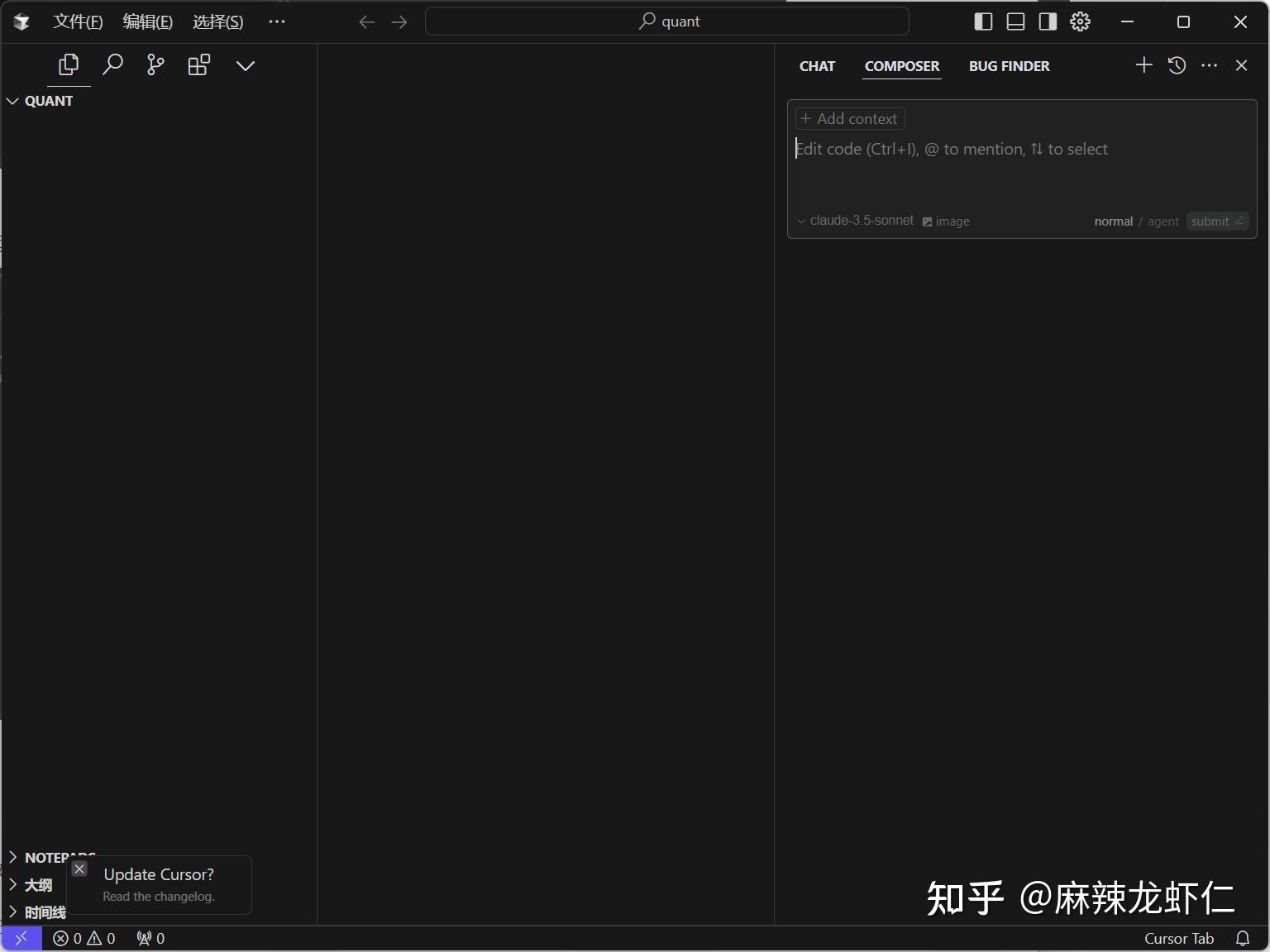1270x952 pixels.
Task: Open the remote window status icon
Action: [21, 938]
